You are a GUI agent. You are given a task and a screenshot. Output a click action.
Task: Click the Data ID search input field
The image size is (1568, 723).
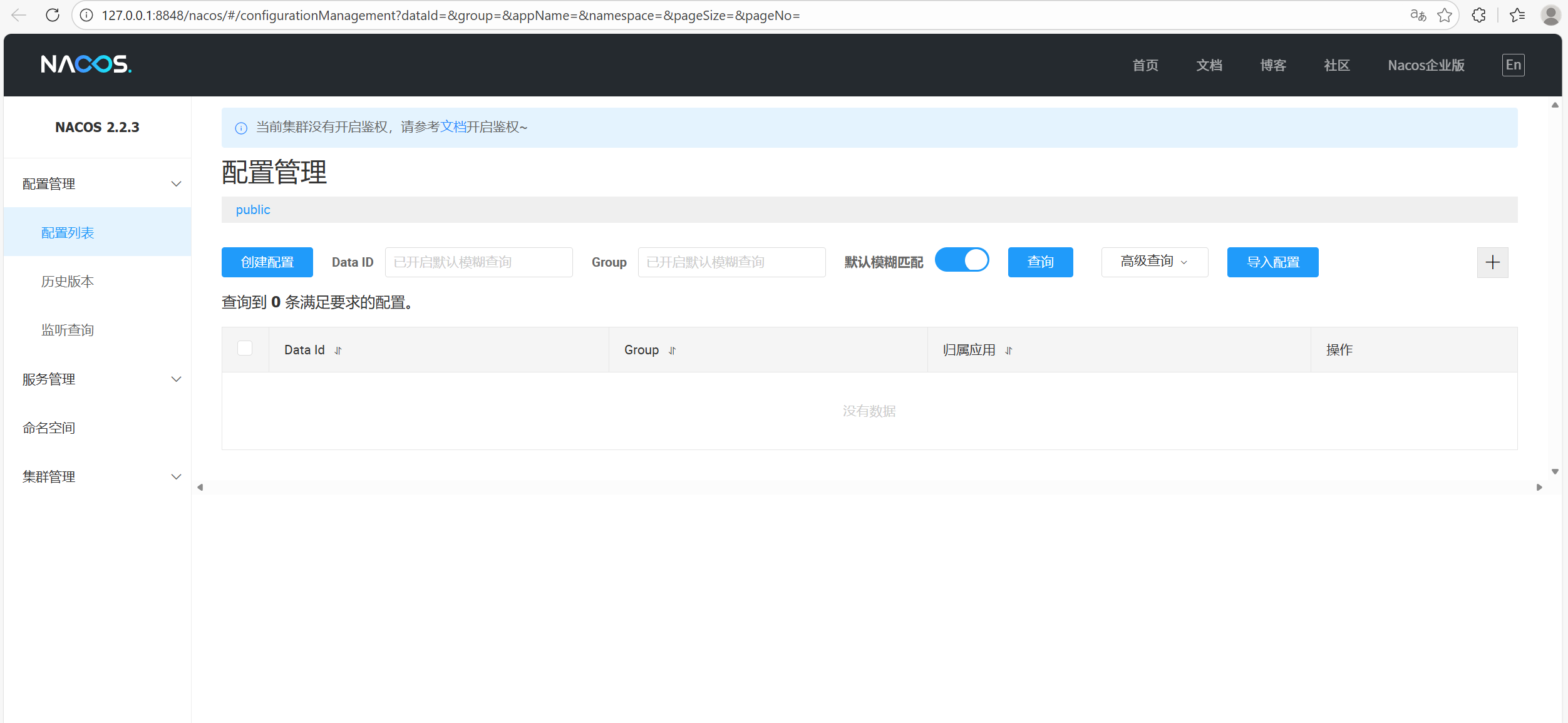point(478,262)
